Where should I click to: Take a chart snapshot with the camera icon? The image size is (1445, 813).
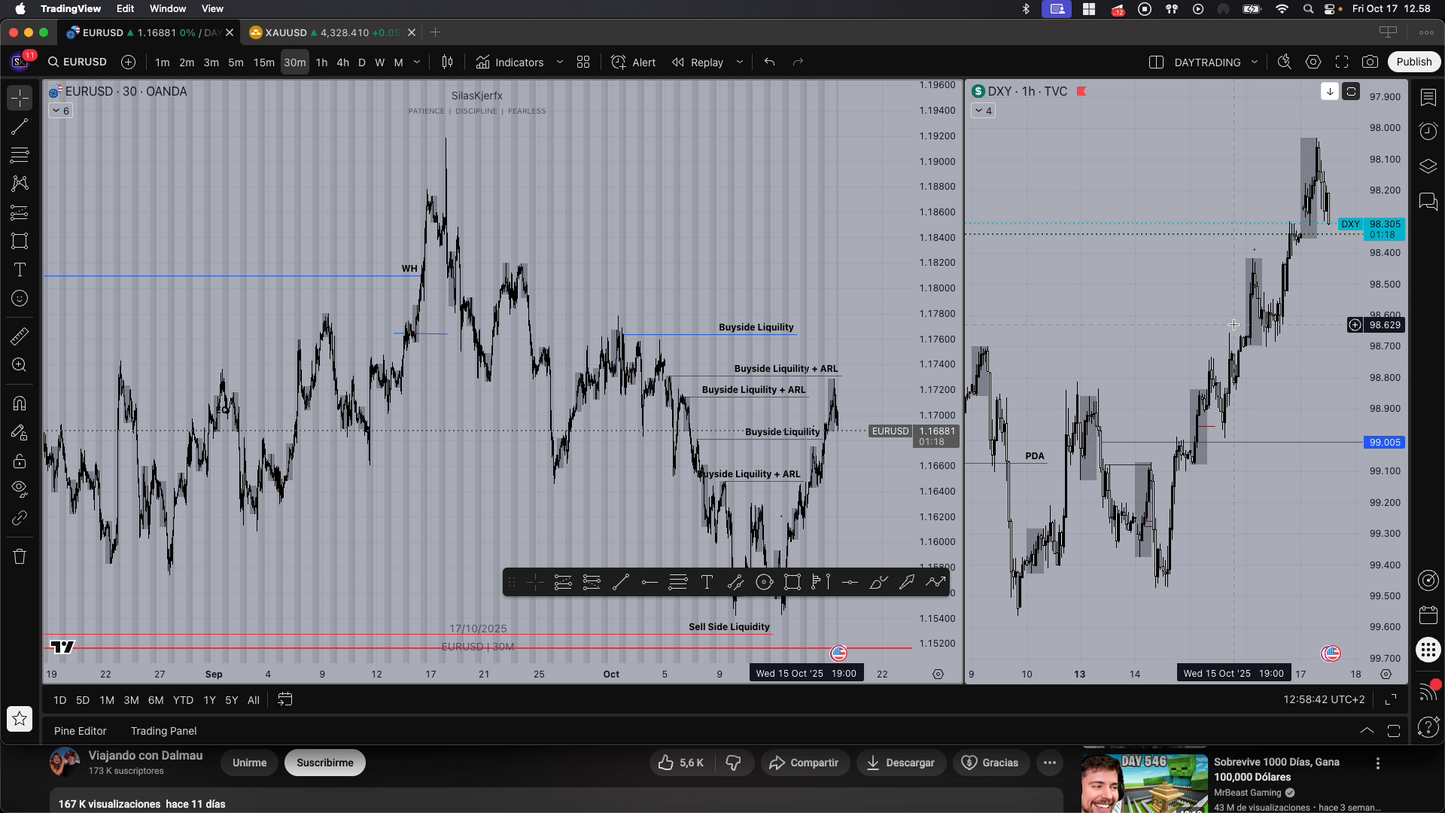tap(1370, 62)
